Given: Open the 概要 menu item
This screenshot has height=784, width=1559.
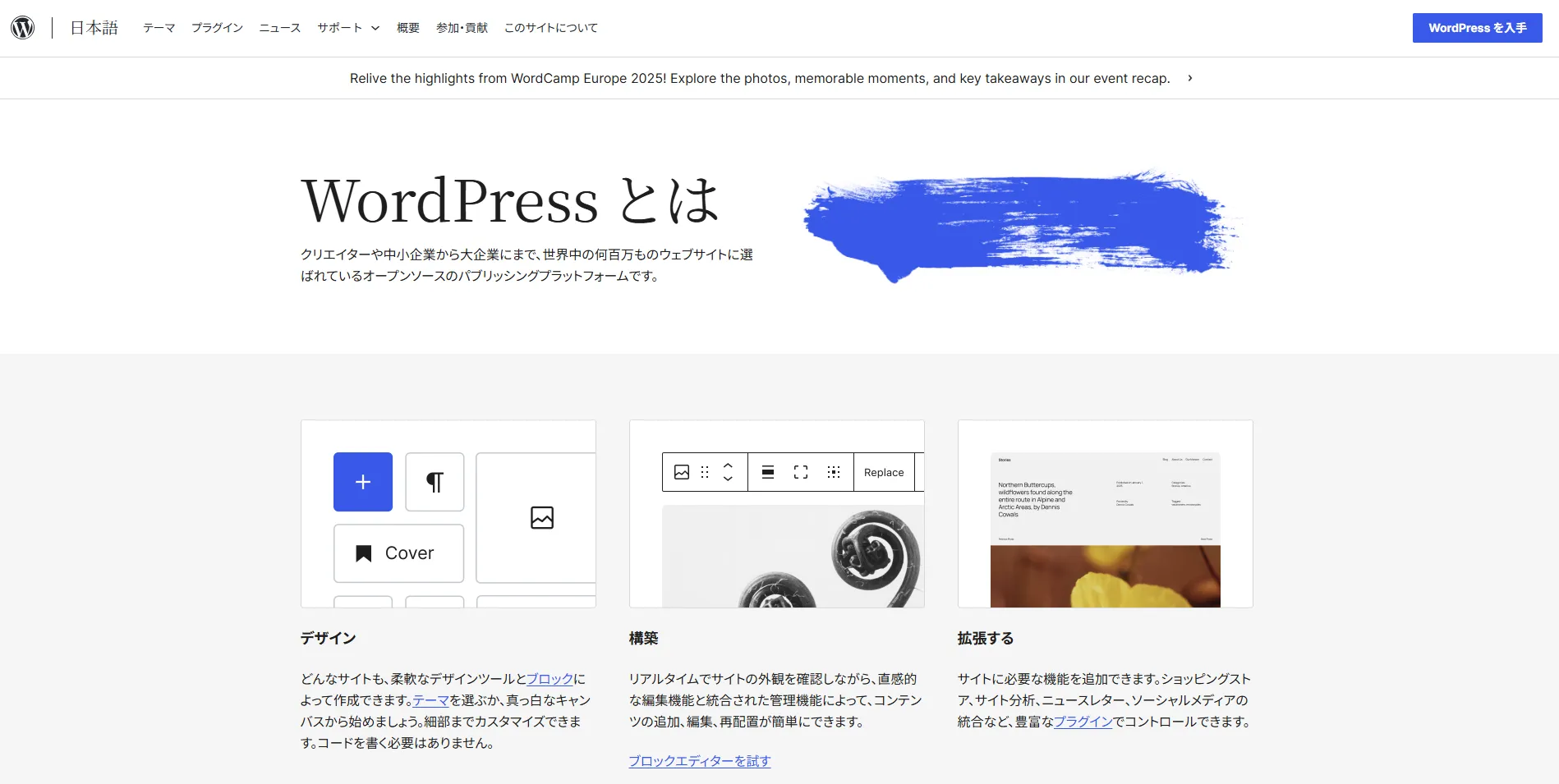Looking at the screenshot, I should (408, 28).
